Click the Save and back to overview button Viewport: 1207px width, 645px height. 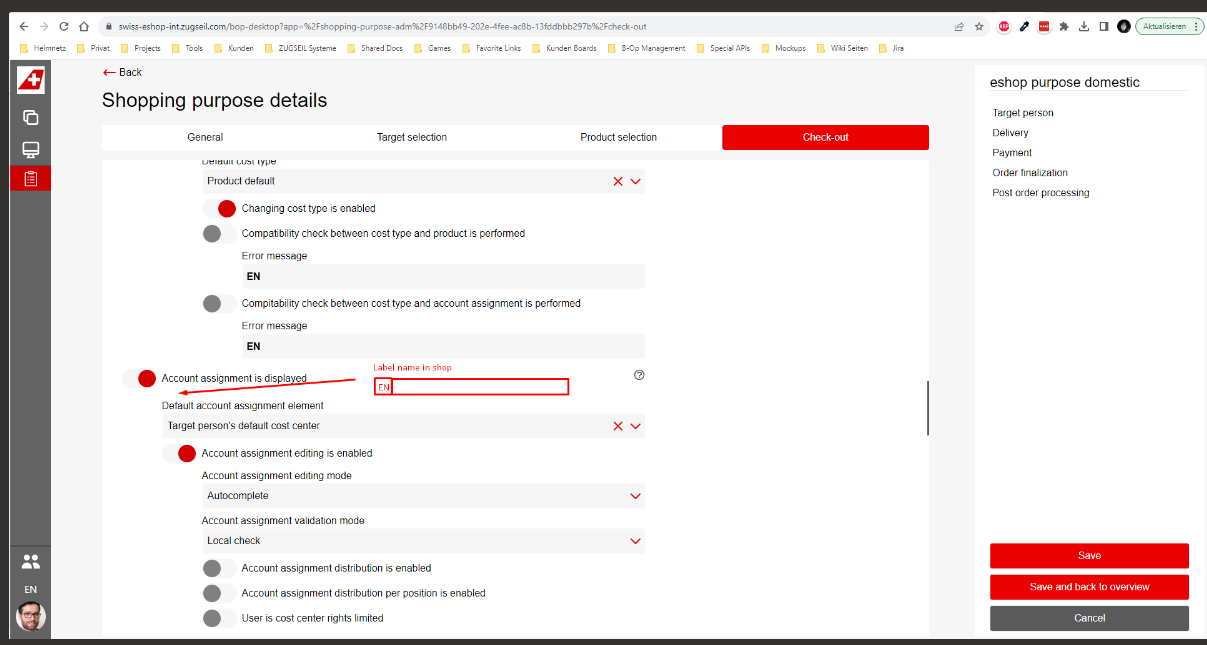[1089, 587]
